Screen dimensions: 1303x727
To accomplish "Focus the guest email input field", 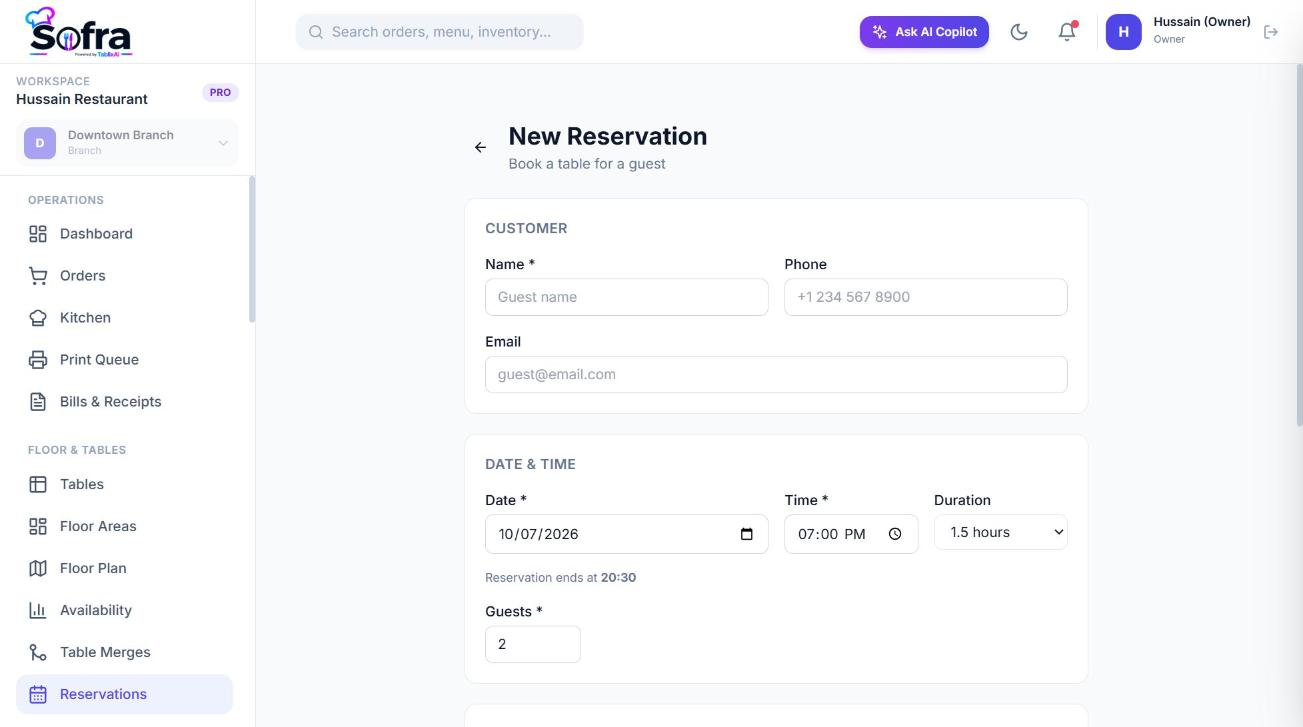I will [x=776, y=374].
